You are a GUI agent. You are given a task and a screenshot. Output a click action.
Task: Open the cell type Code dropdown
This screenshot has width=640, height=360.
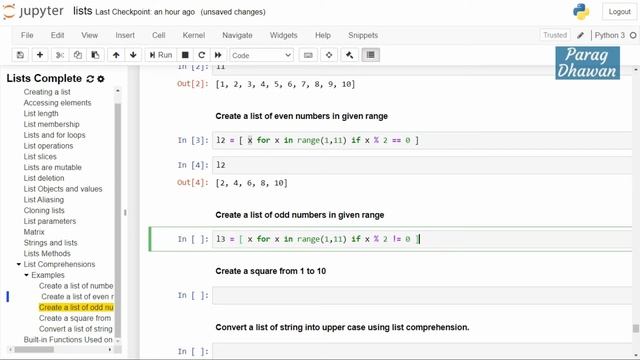(x=262, y=55)
